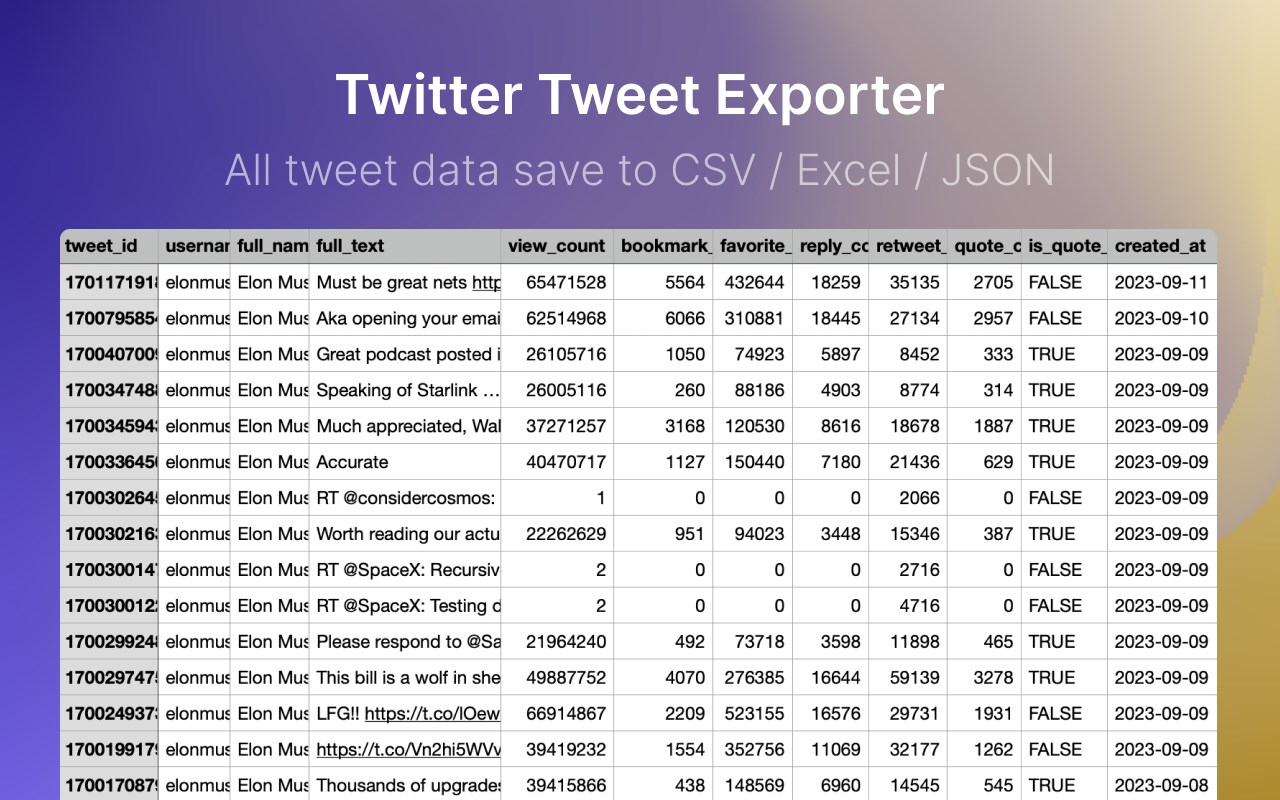Select the 2023-09-11 created_at cell
Screen dimensions: 1280x800
pyautogui.click(x=1161, y=283)
